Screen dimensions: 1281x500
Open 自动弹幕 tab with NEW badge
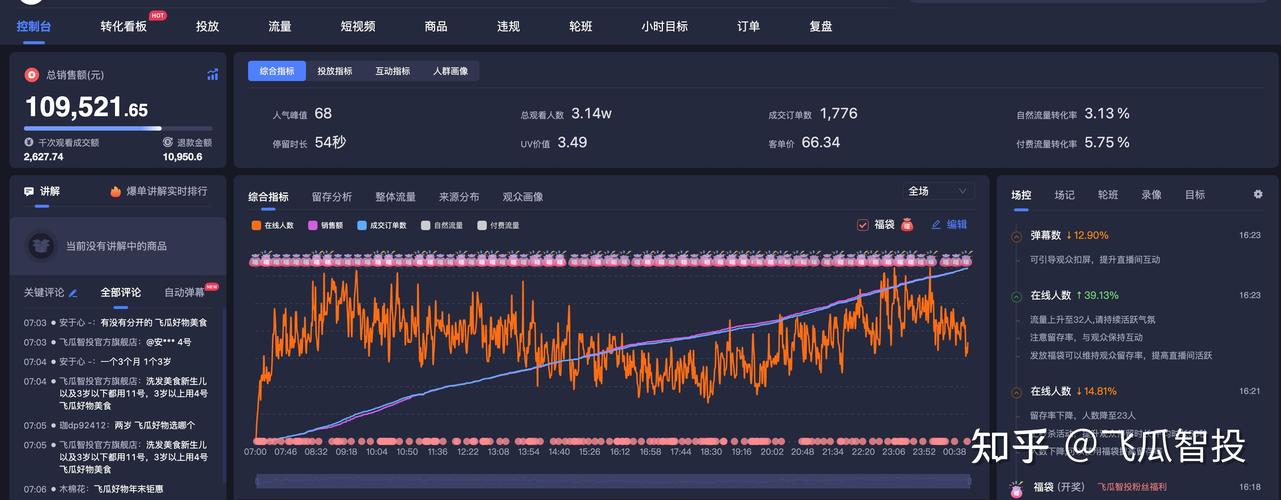(184, 293)
